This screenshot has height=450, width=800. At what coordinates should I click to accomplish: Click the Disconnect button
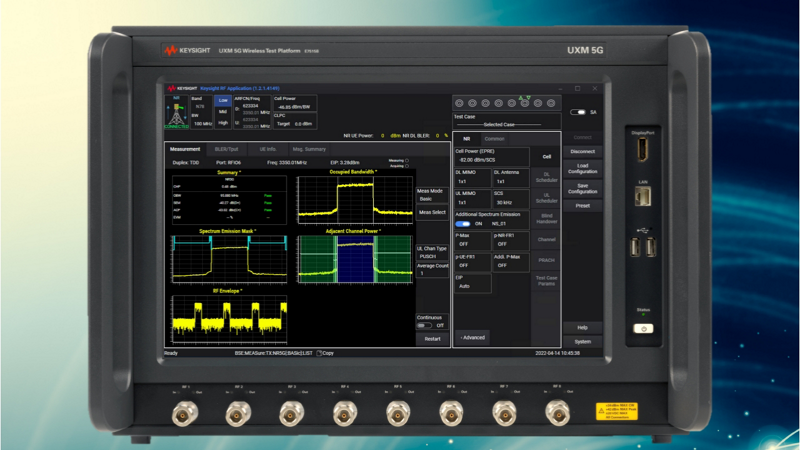583,152
